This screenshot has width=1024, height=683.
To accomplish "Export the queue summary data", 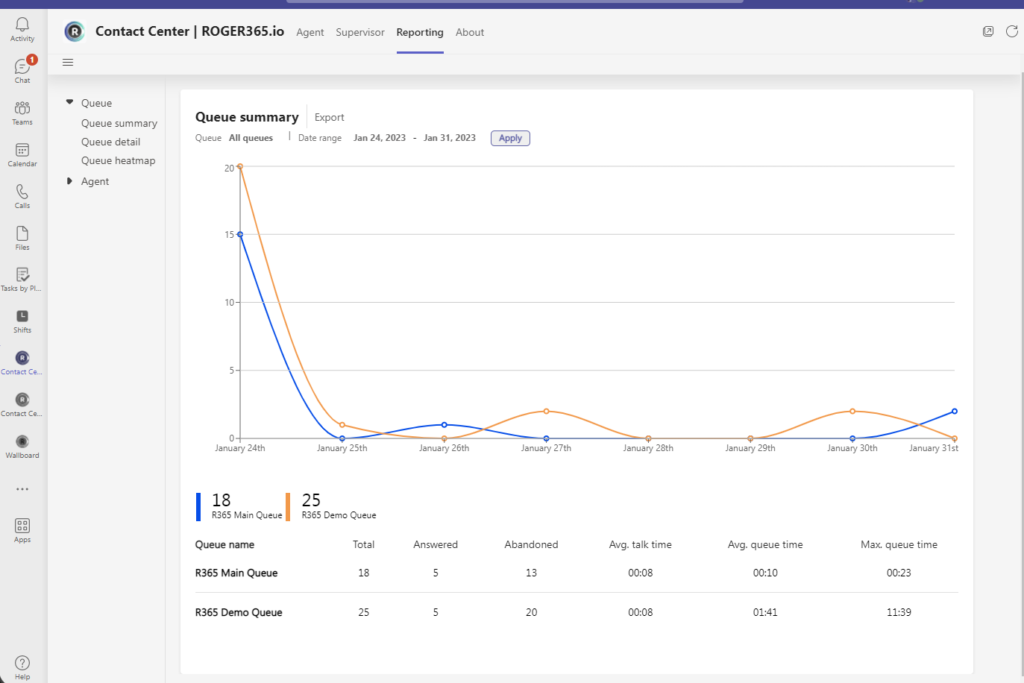I will click(329, 117).
